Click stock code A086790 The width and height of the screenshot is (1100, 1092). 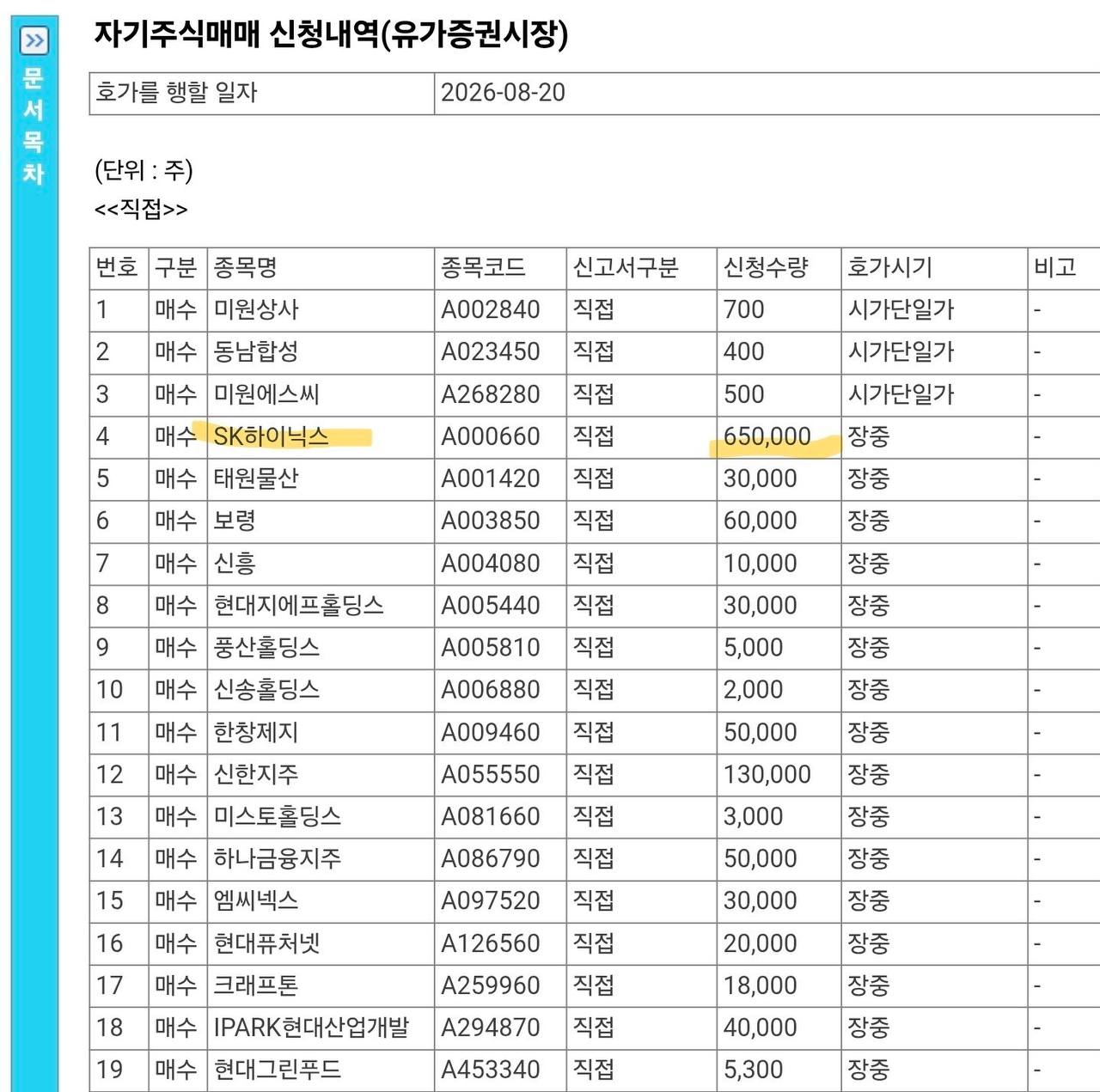pyautogui.click(x=491, y=859)
